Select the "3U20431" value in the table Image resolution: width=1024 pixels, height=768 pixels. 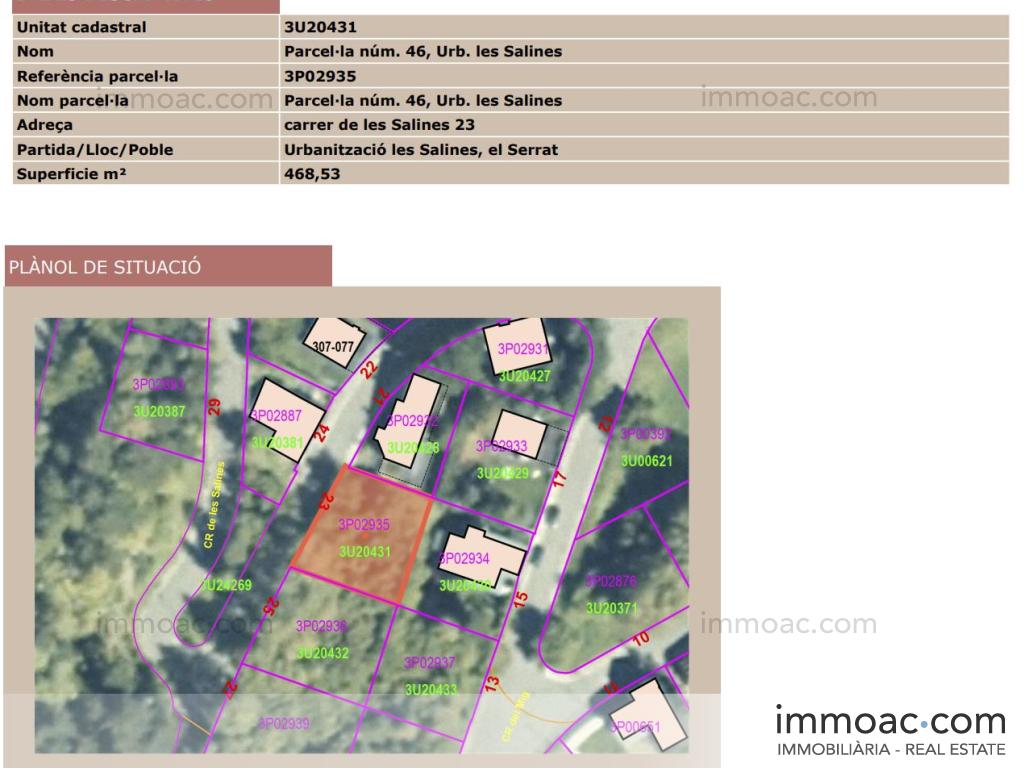pos(320,27)
